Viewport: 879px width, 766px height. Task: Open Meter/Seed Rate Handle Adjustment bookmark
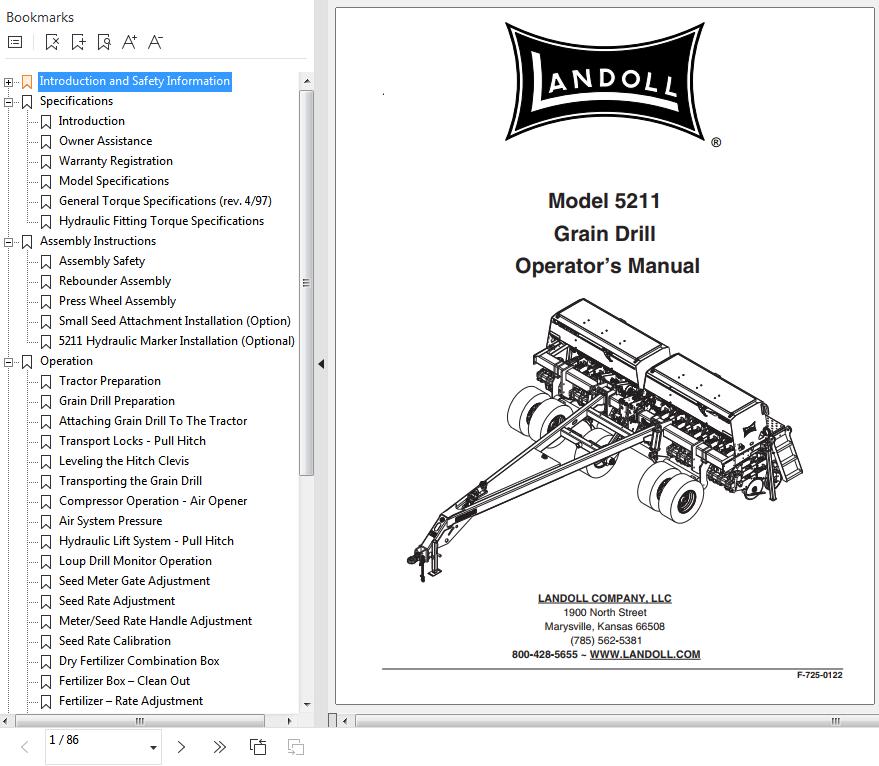tap(155, 621)
